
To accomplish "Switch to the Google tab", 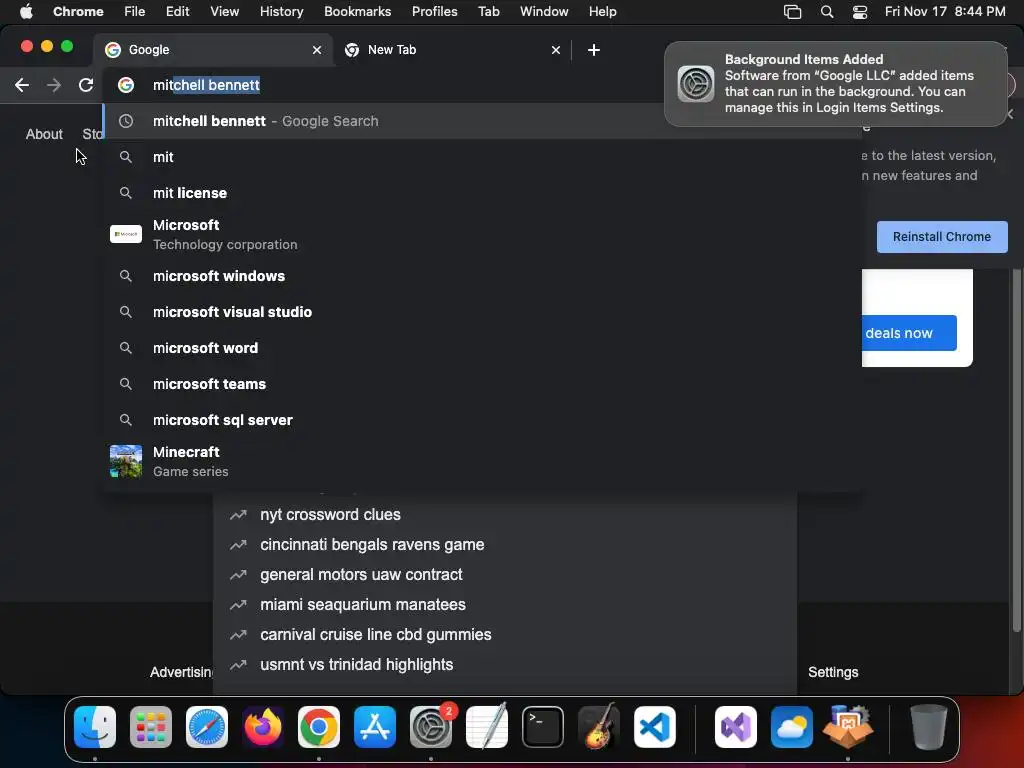I will click(x=213, y=50).
